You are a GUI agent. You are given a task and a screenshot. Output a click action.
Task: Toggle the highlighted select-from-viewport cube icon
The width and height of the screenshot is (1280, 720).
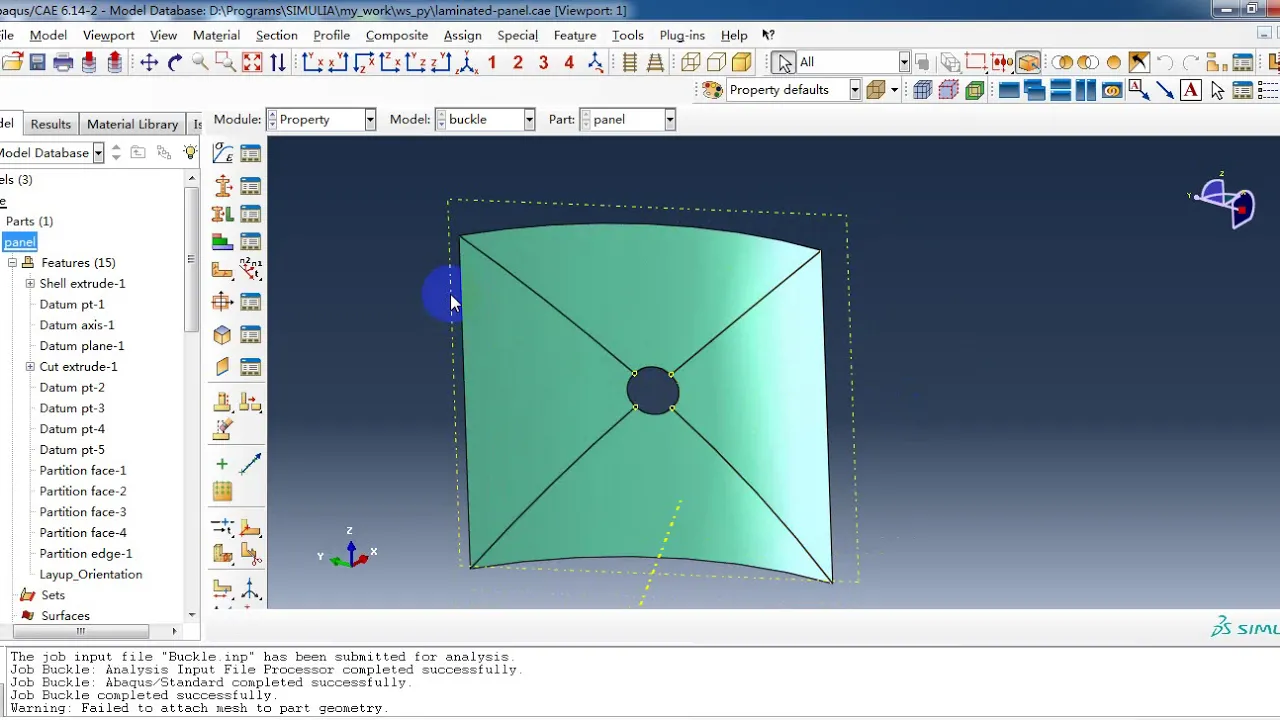click(x=1028, y=62)
